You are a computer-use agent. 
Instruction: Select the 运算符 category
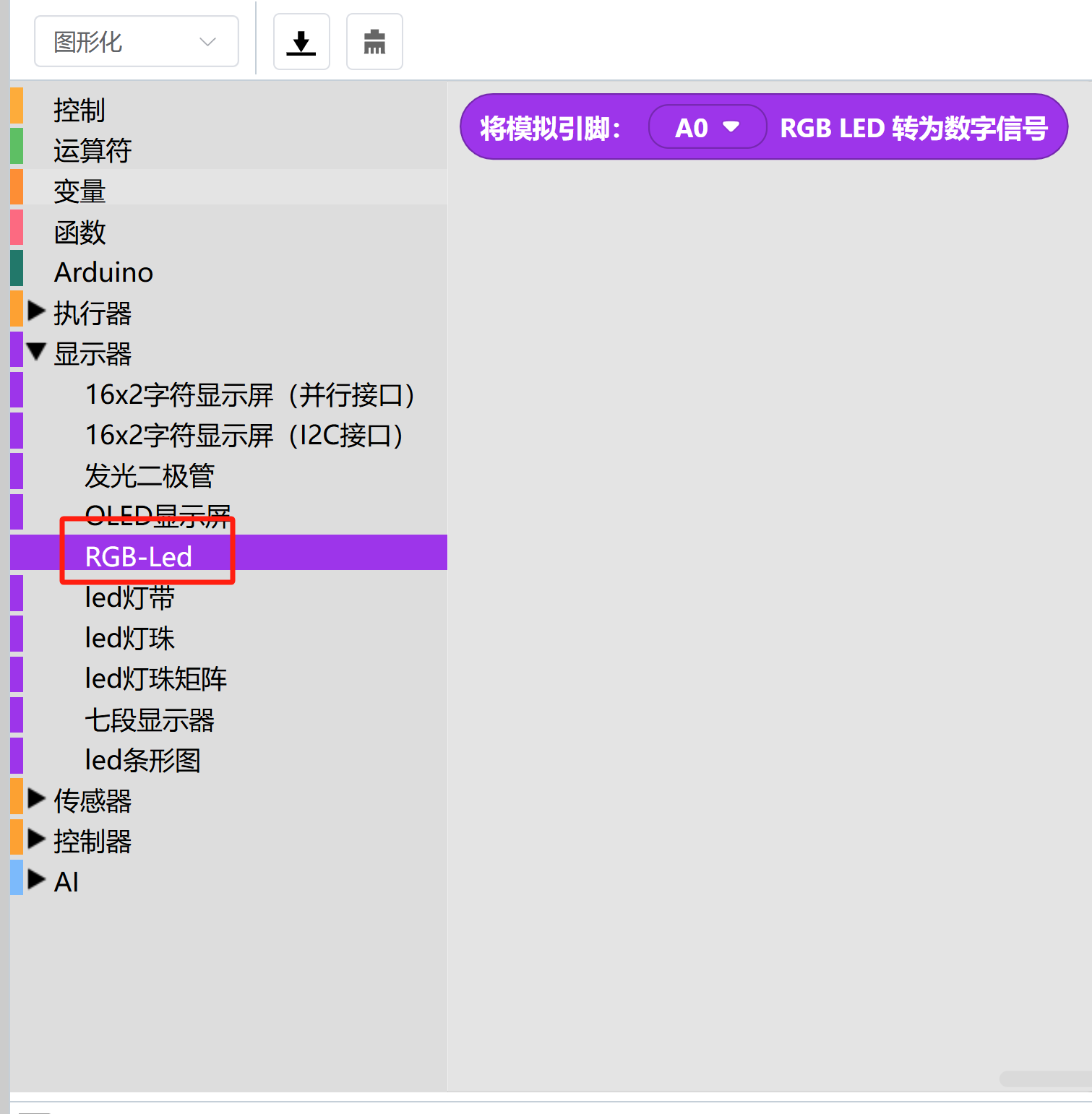(93, 151)
